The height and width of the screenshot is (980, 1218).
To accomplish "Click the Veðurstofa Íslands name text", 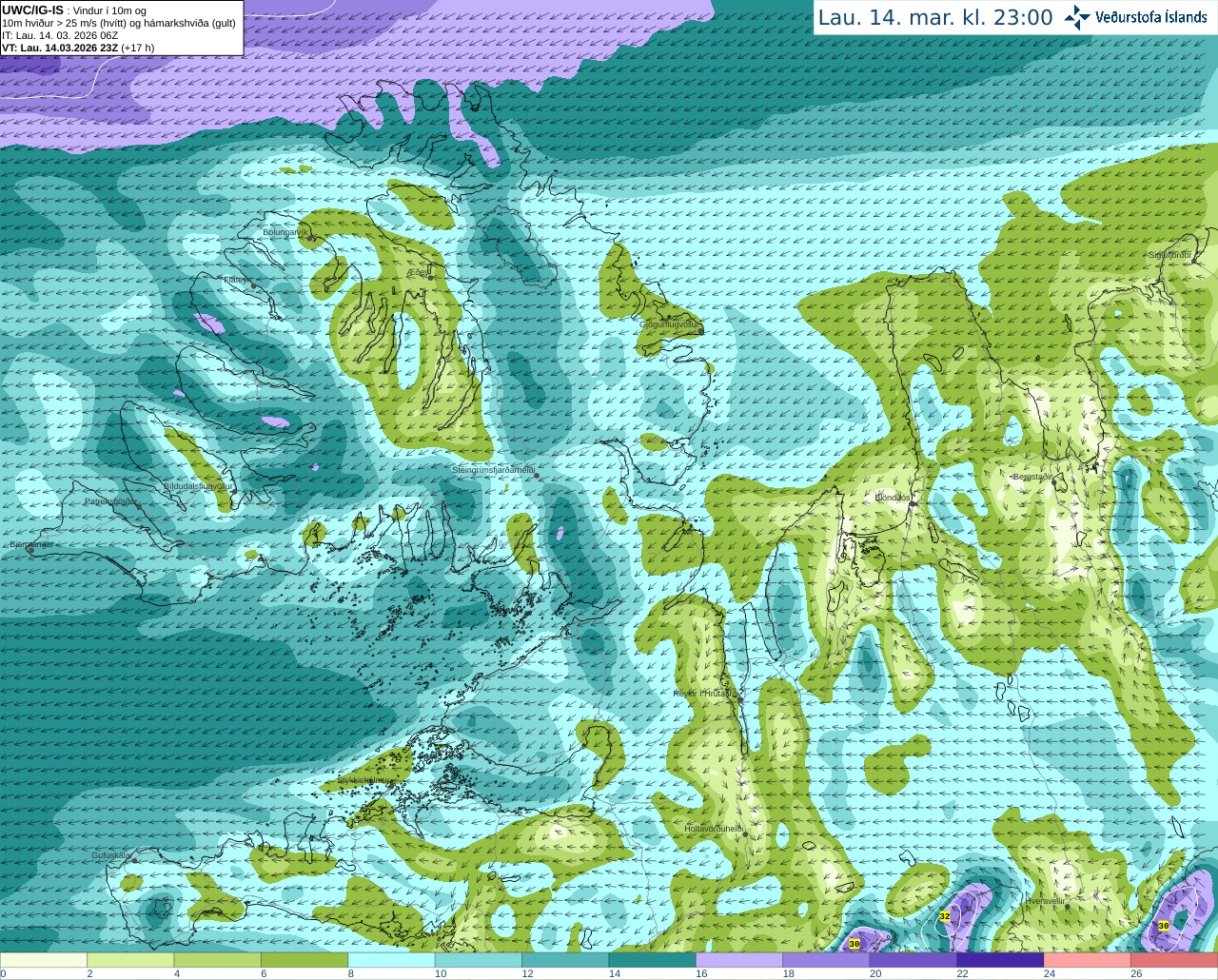I will 1151,17.
